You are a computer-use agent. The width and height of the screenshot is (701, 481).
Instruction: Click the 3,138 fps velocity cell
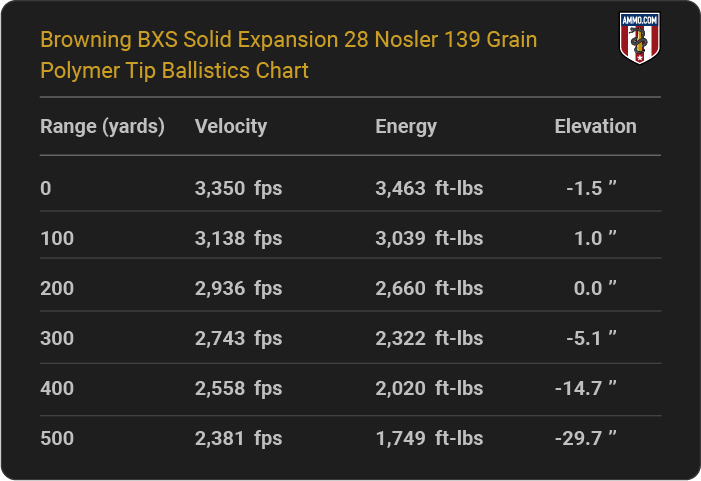click(x=238, y=238)
